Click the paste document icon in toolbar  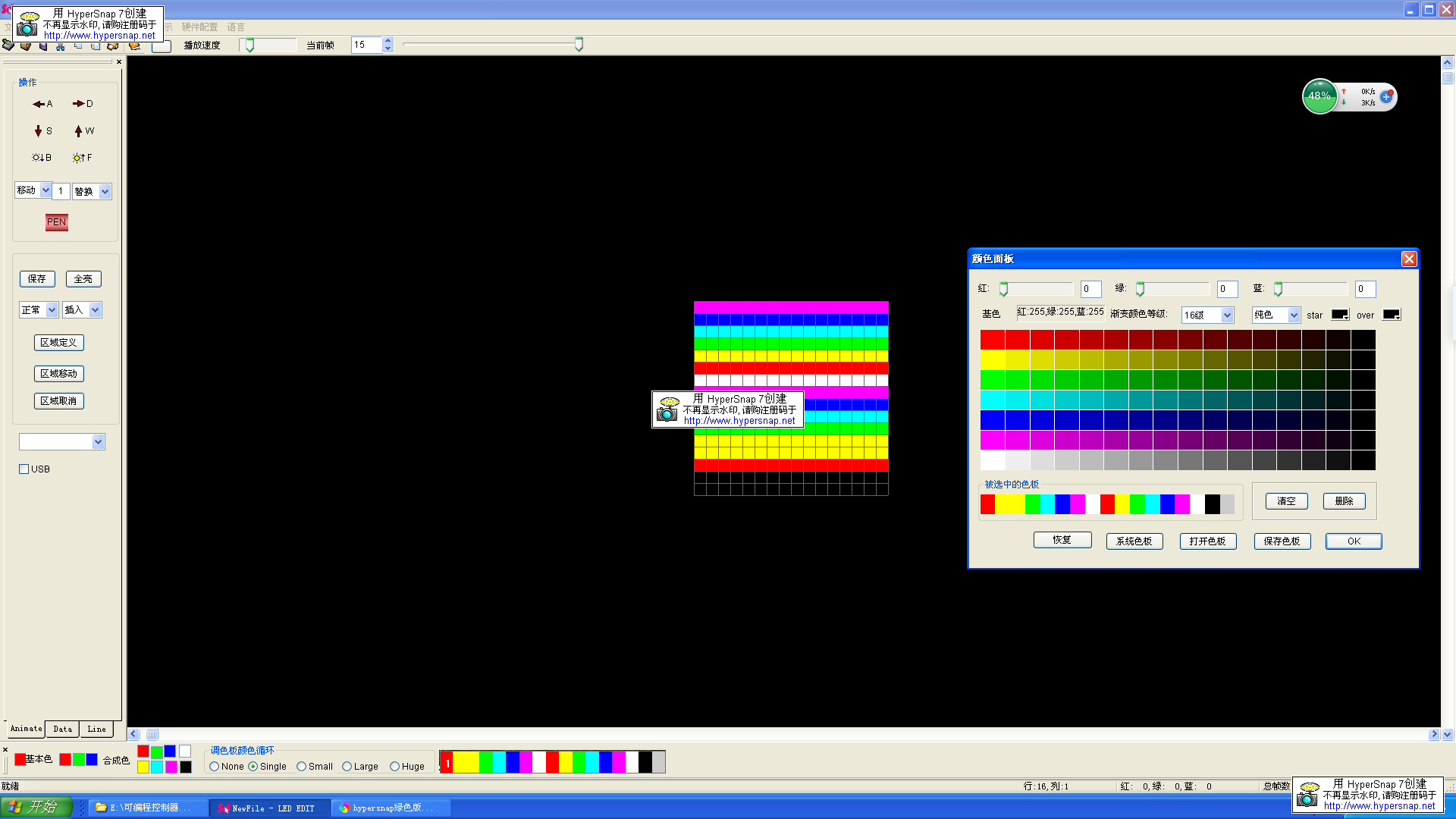(x=96, y=46)
